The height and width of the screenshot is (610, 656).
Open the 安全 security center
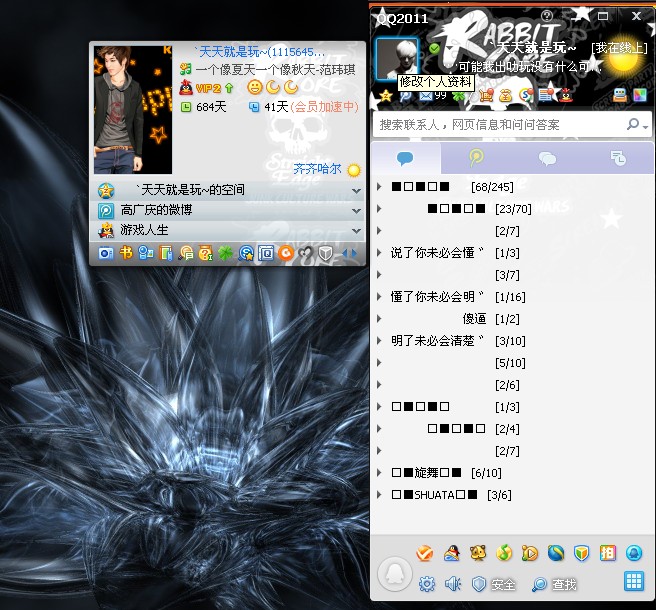tap(494, 584)
